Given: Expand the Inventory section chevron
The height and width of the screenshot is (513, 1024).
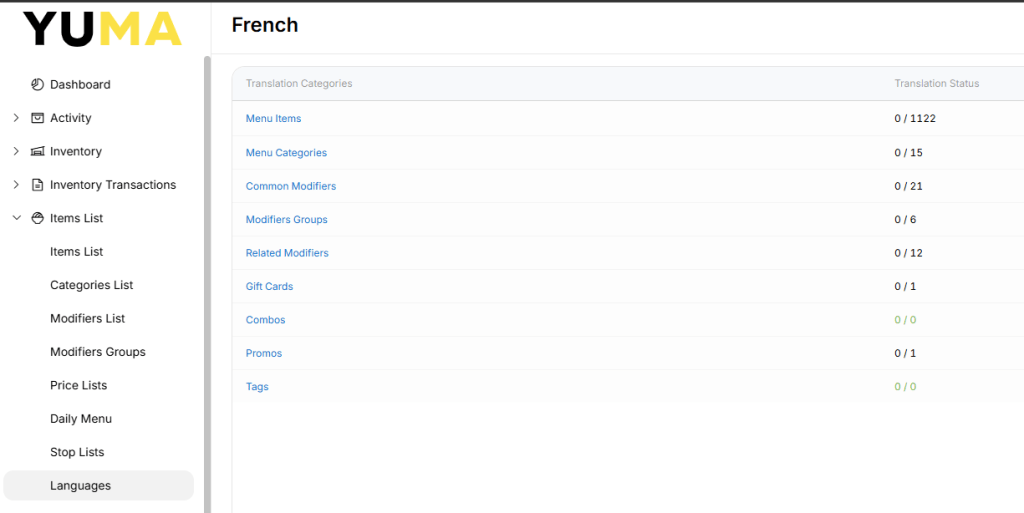Looking at the screenshot, I should (16, 151).
